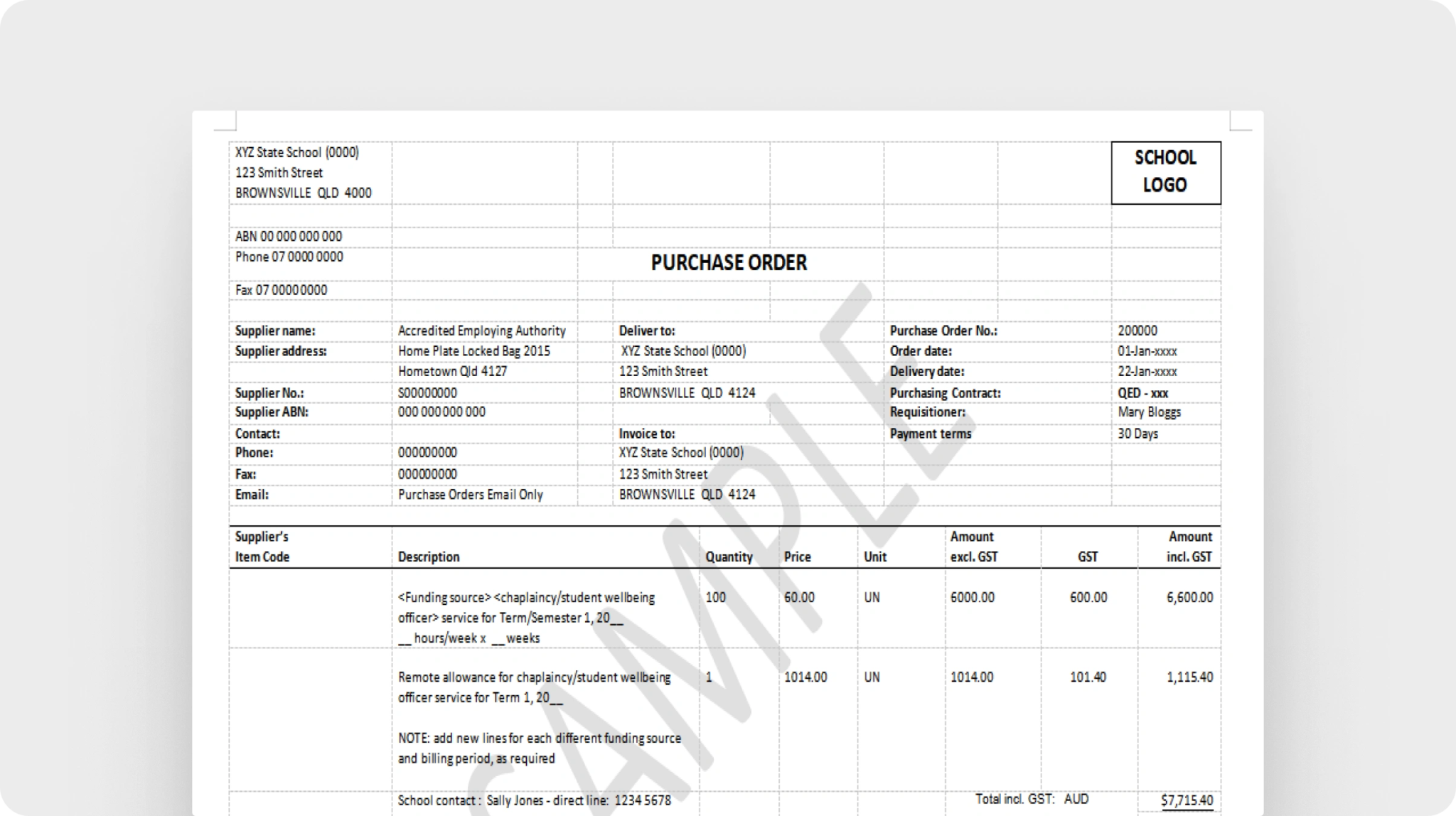Select the 'Supplier name:' label
Viewport: 1456px width, 816px height.
(275, 331)
